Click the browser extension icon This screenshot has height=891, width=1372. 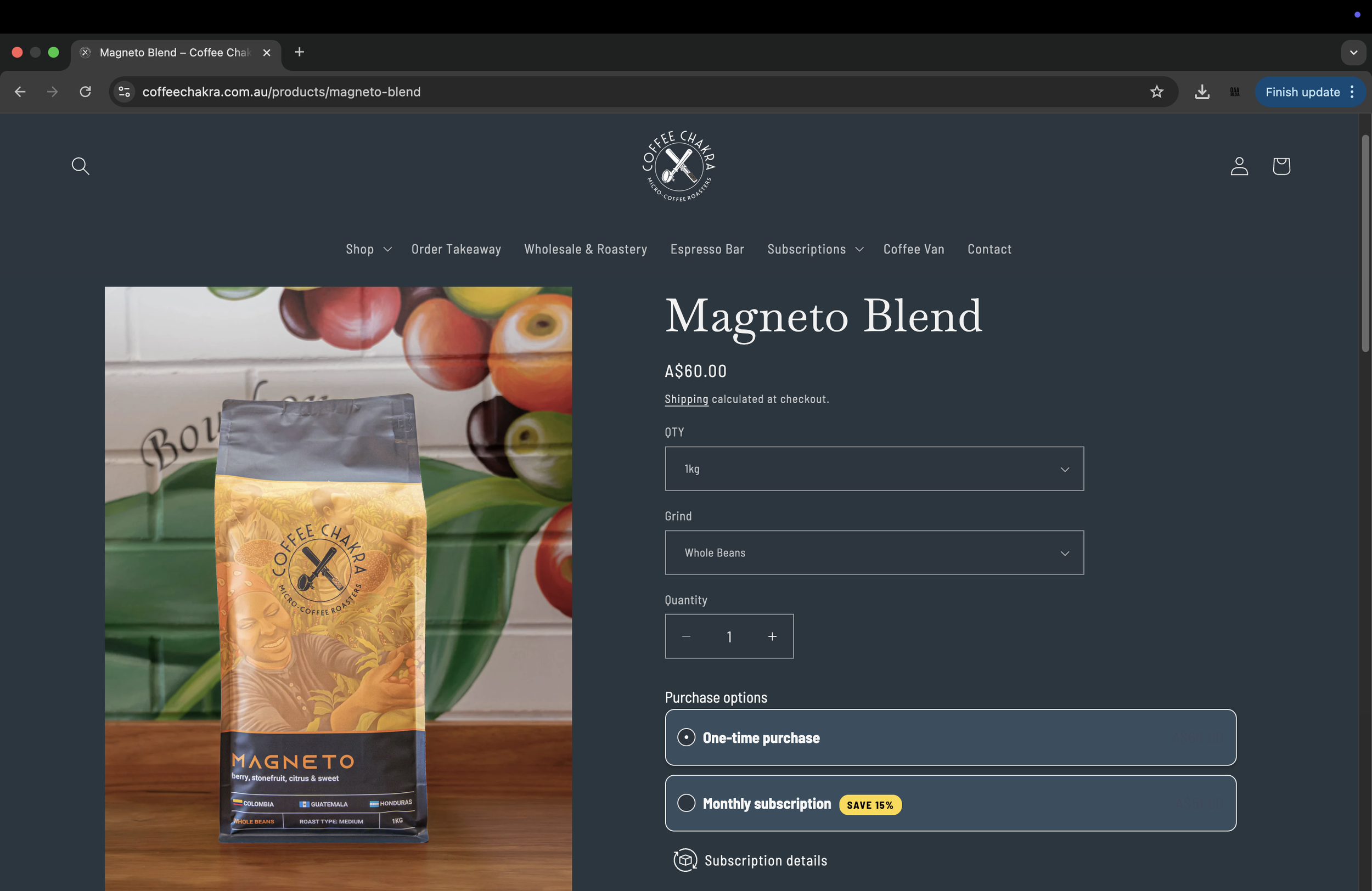pyautogui.click(x=1235, y=92)
